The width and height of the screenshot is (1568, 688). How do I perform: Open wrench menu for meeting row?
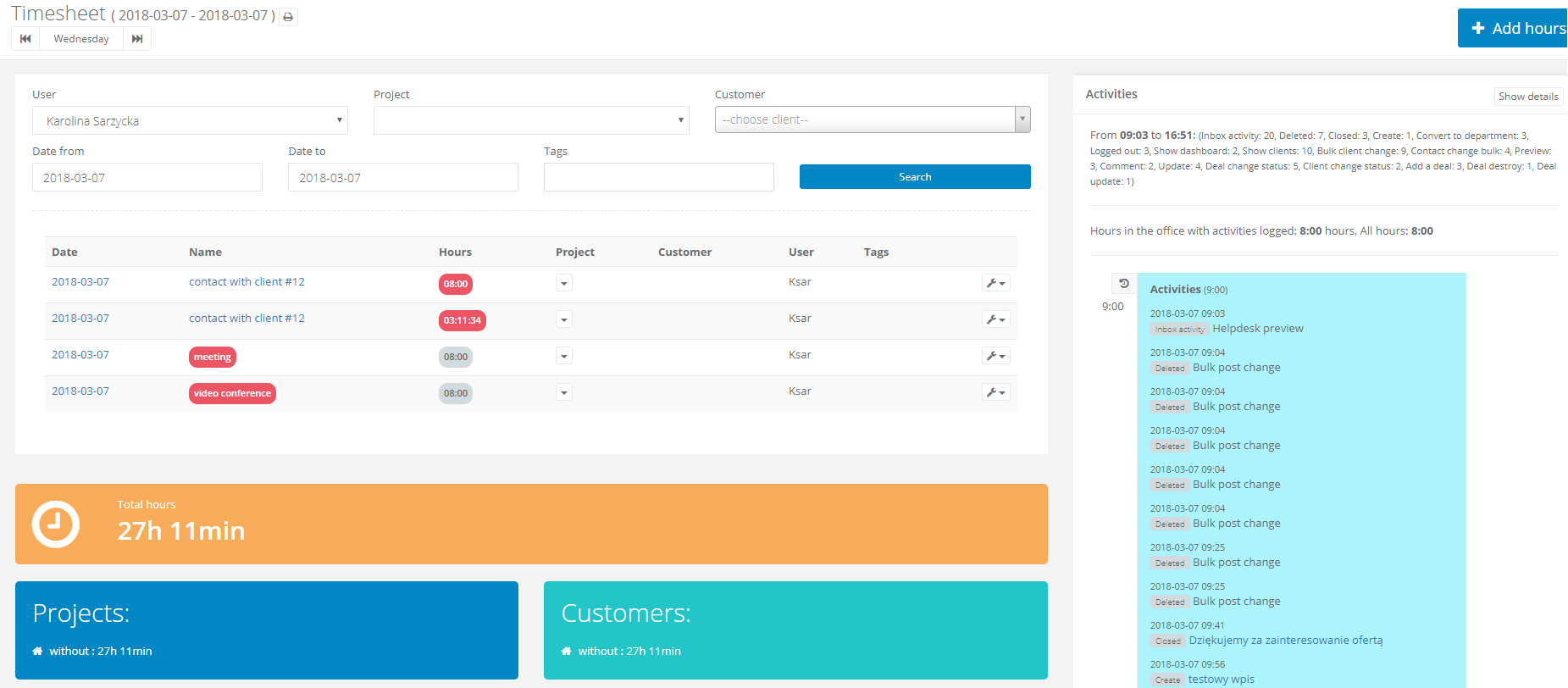(x=995, y=356)
